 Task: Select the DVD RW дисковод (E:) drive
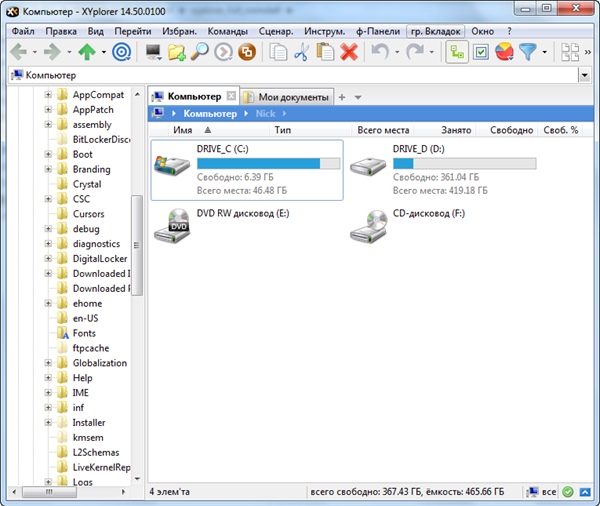[x=176, y=229]
